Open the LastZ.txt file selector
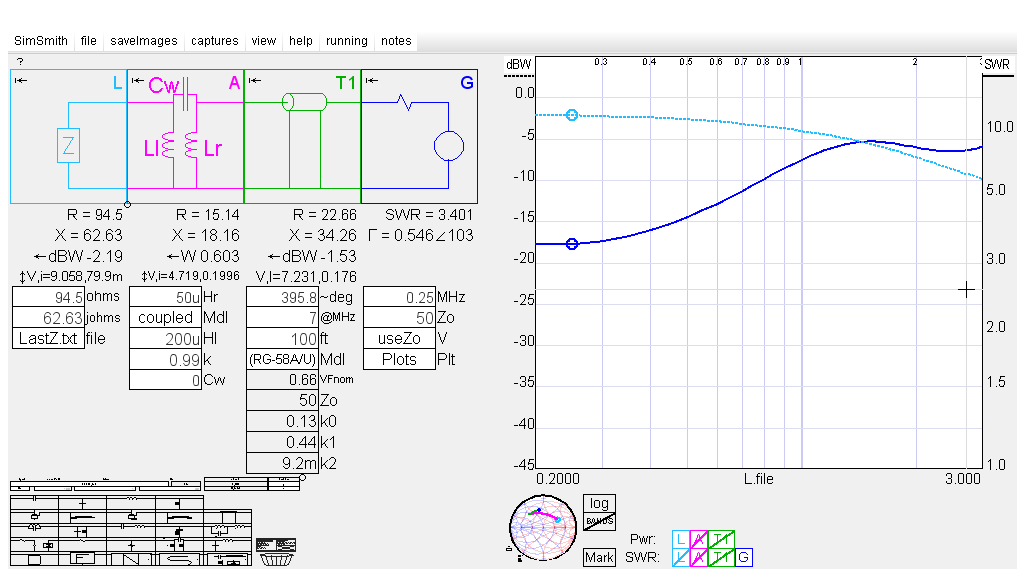 [48, 338]
